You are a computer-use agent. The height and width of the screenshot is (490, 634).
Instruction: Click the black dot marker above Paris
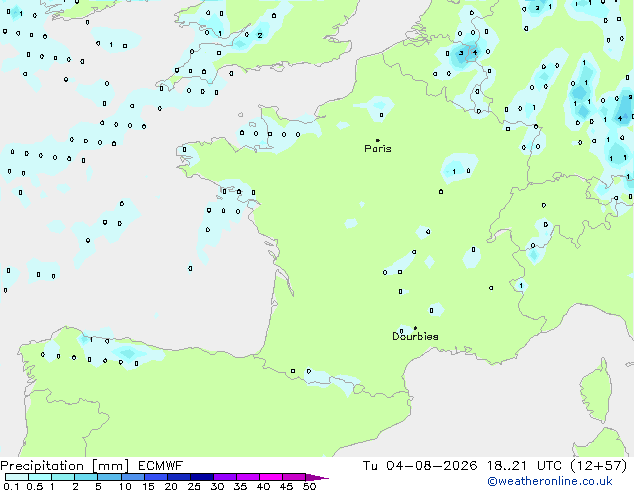coord(378,140)
